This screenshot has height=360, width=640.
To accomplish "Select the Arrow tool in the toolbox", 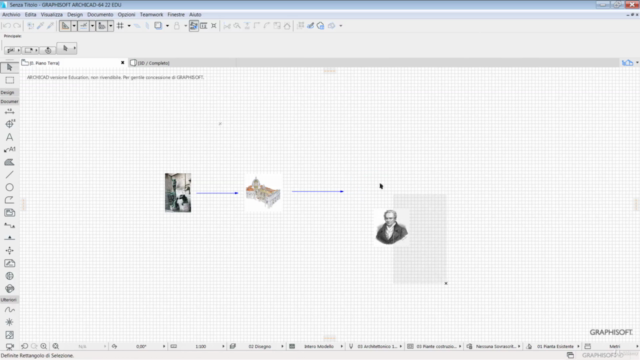I will pos(9,67).
